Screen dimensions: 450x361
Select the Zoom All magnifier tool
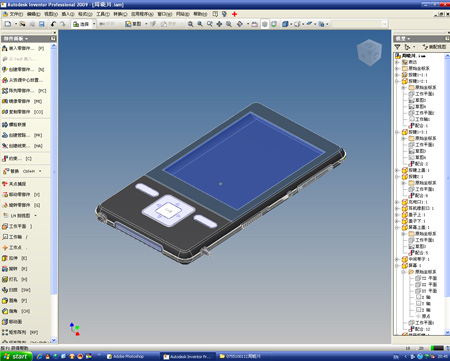[190, 24]
